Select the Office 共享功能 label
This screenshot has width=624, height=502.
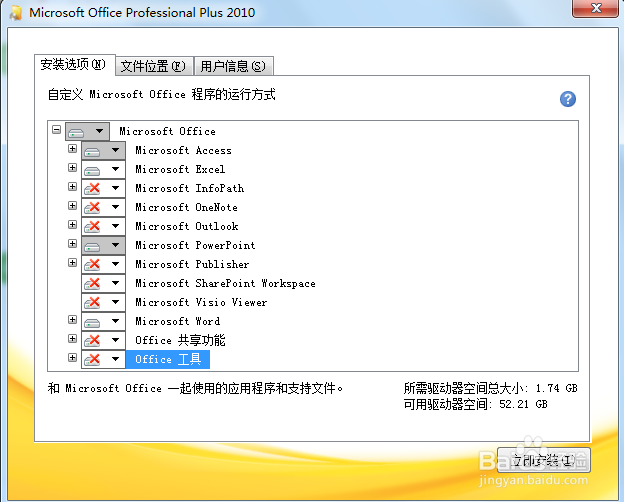(x=180, y=340)
